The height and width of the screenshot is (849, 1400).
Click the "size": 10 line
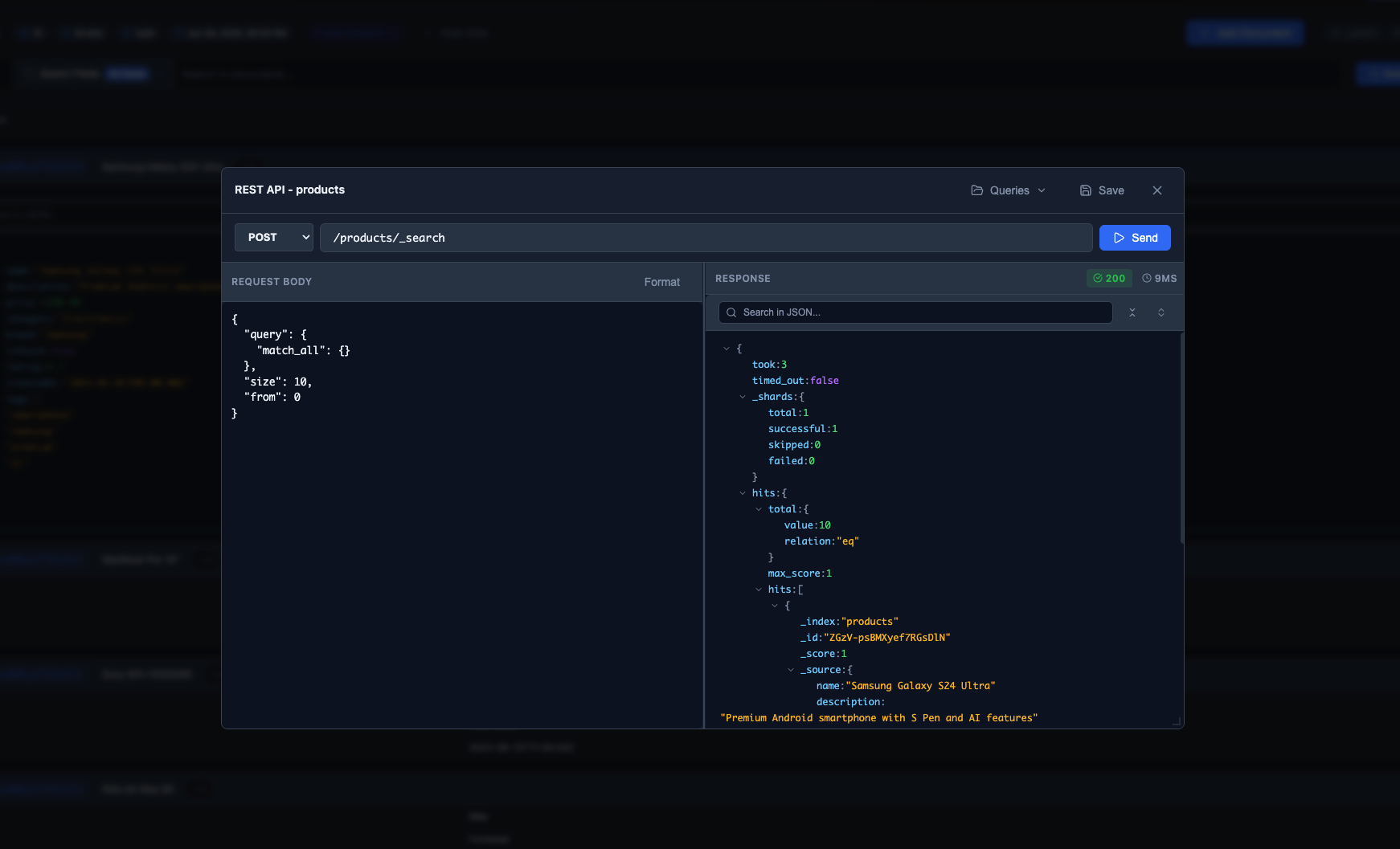point(278,382)
